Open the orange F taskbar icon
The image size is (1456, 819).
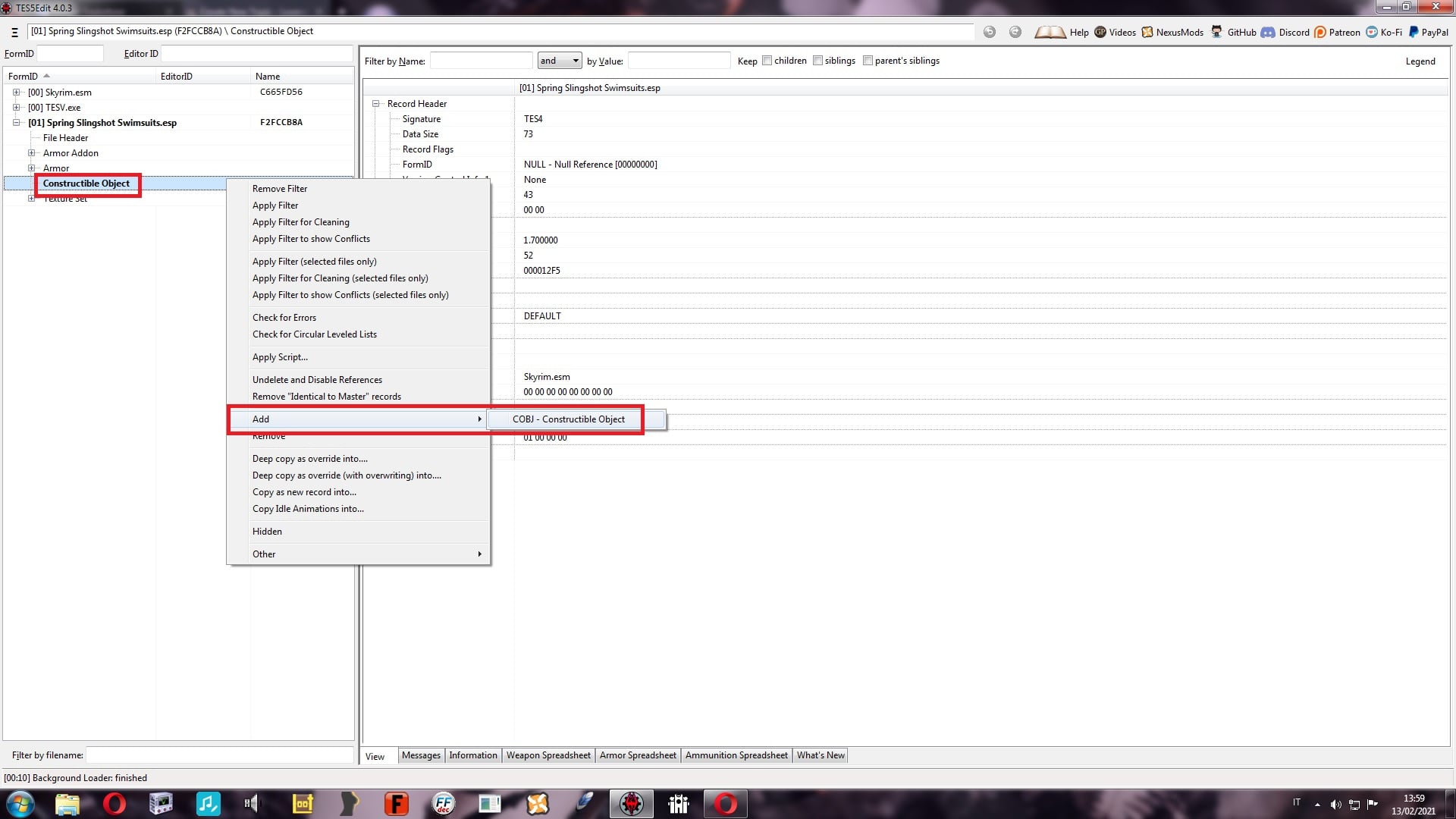[396, 804]
